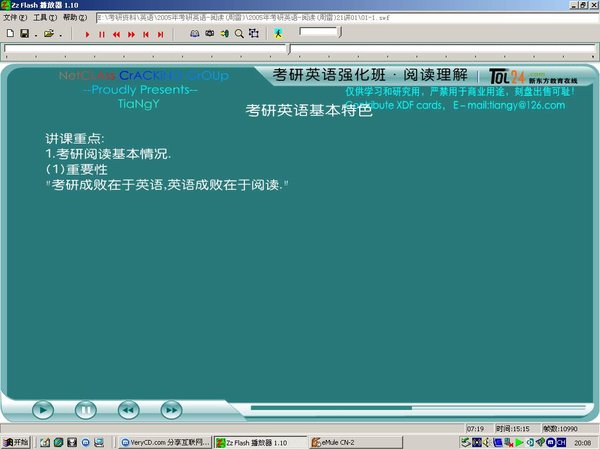Viewport: 600px width, 450px height.
Task: Click the red Pause toolbar button
Action: 102,34
